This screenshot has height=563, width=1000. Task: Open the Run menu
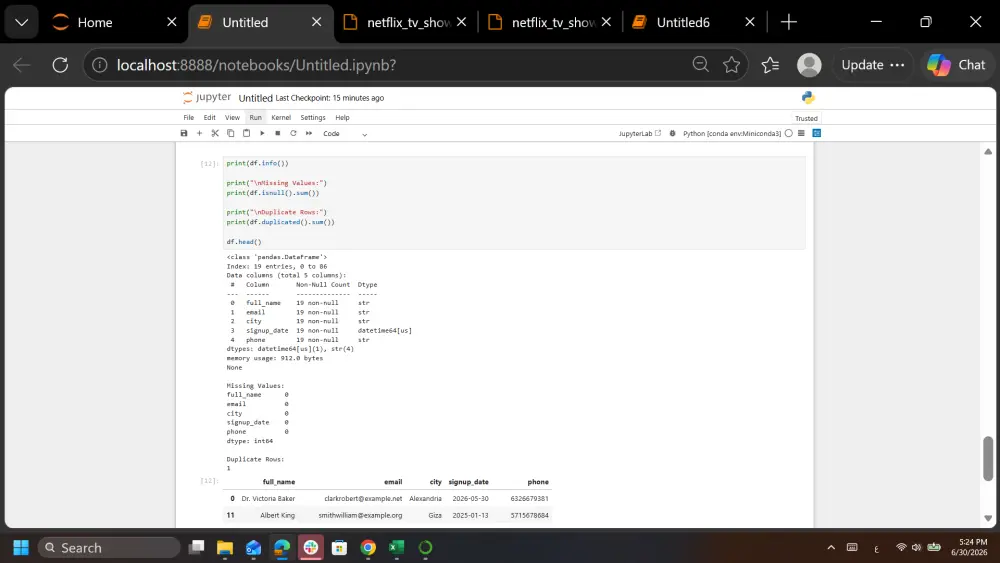pyautogui.click(x=255, y=117)
